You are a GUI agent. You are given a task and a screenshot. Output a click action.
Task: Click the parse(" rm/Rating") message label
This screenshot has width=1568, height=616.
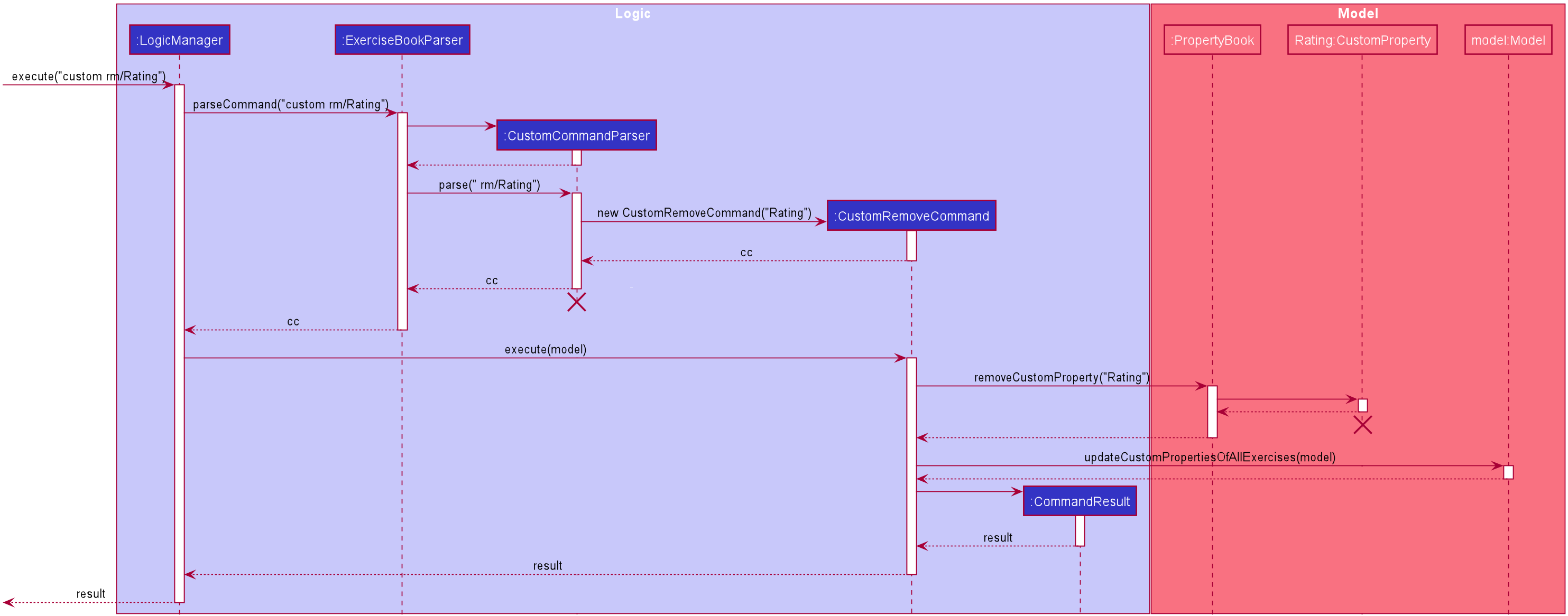click(490, 184)
